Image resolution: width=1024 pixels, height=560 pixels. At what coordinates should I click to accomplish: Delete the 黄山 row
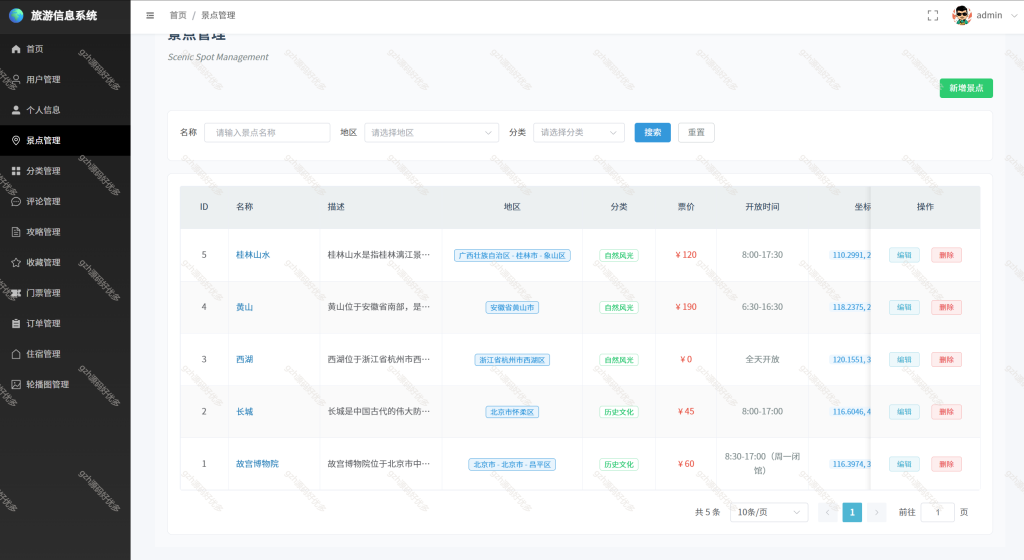[946, 307]
